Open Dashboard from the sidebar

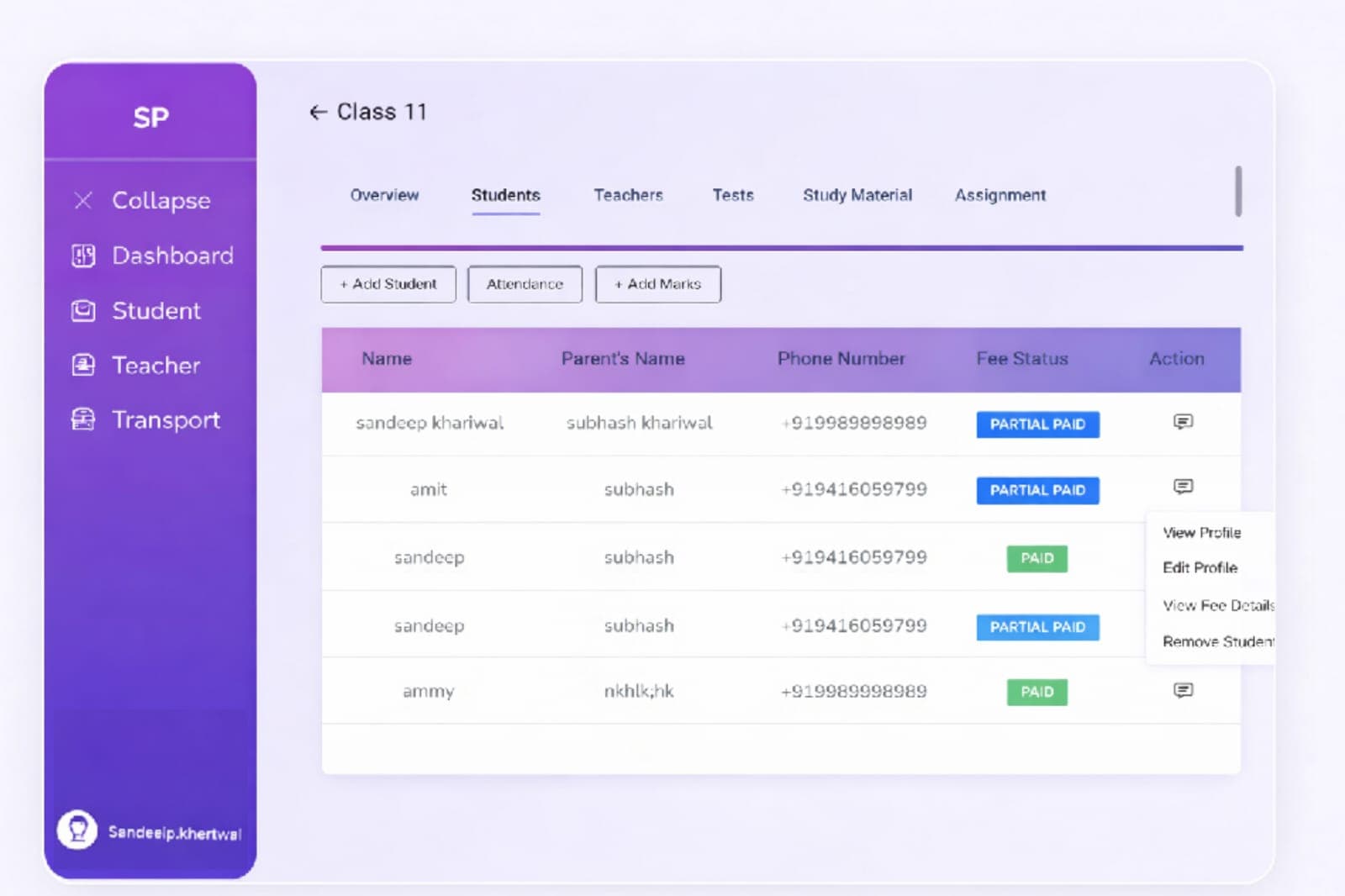tap(172, 256)
